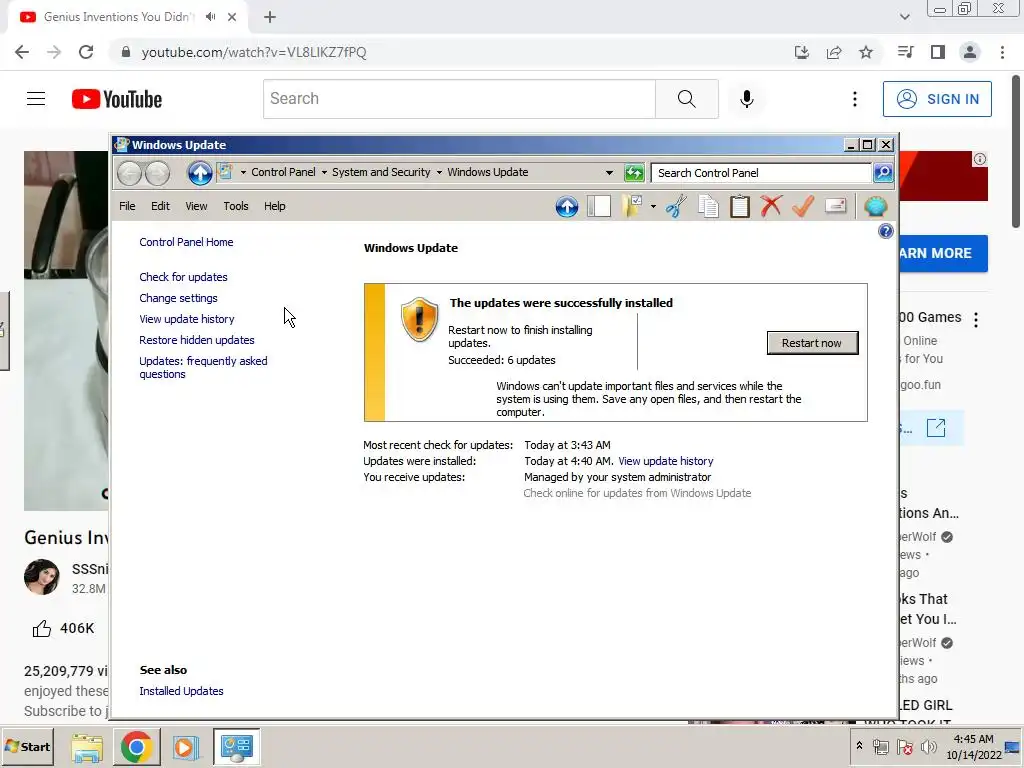This screenshot has width=1024, height=768.
Task: Click the YouTube search magnifier button
Action: tap(686, 99)
